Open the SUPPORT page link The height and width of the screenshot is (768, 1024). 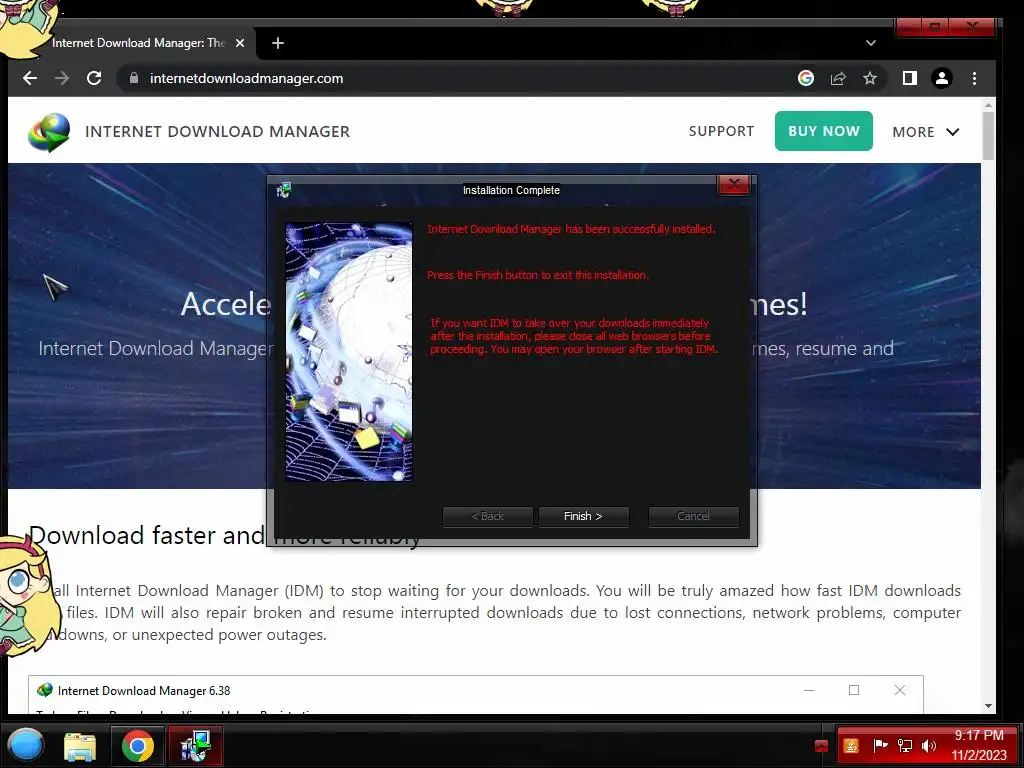coord(721,131)
